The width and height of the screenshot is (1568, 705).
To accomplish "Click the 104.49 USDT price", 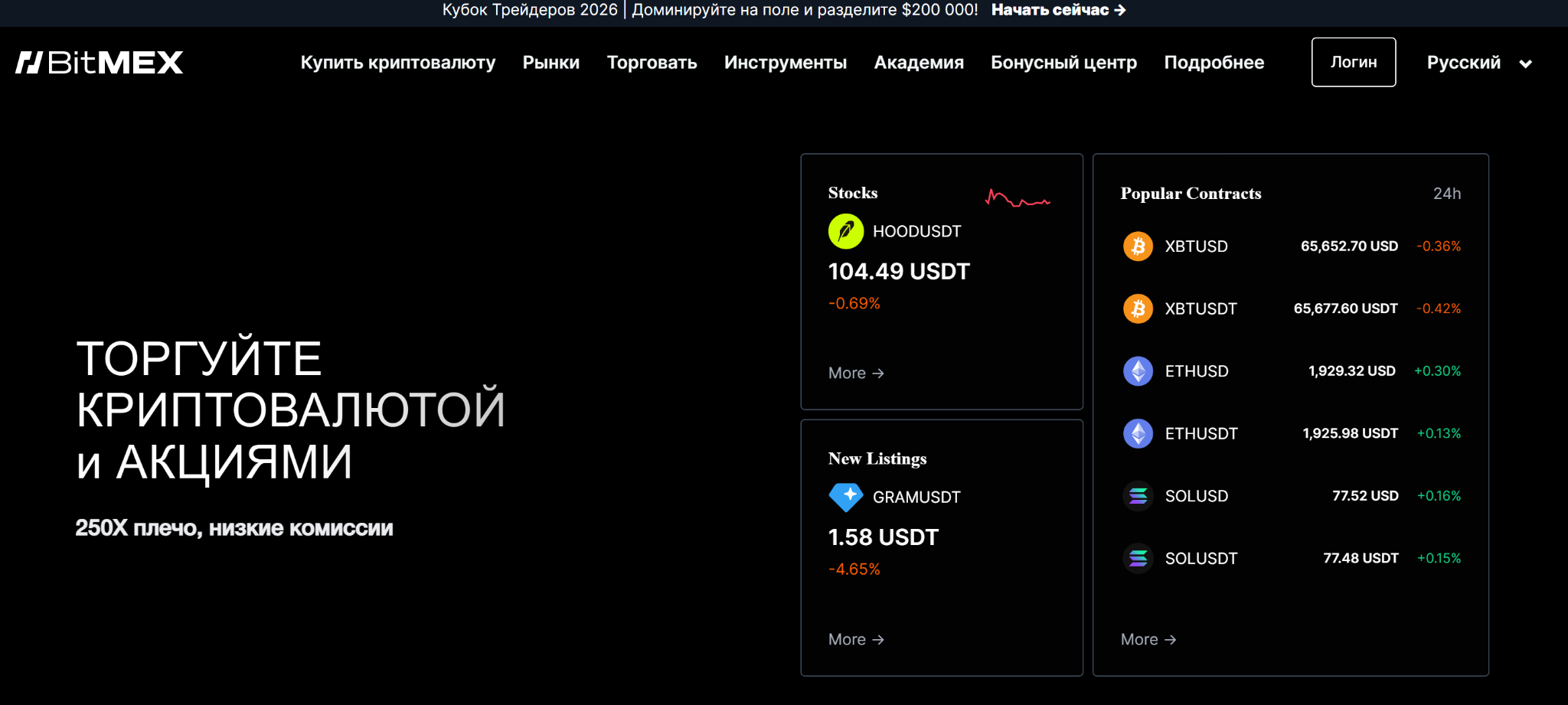I will pos(899,272).
